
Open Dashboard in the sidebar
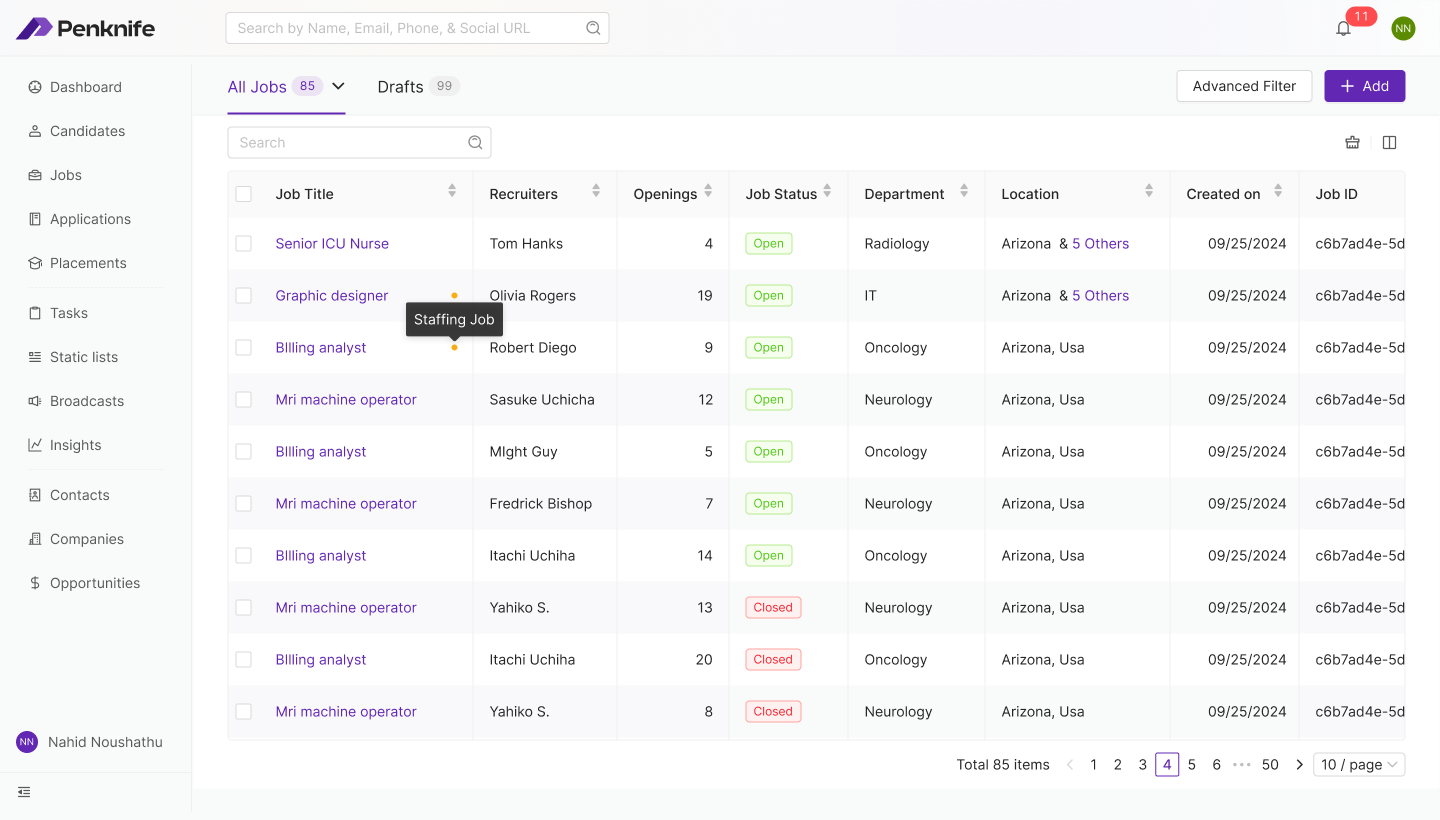pos(86,87)
